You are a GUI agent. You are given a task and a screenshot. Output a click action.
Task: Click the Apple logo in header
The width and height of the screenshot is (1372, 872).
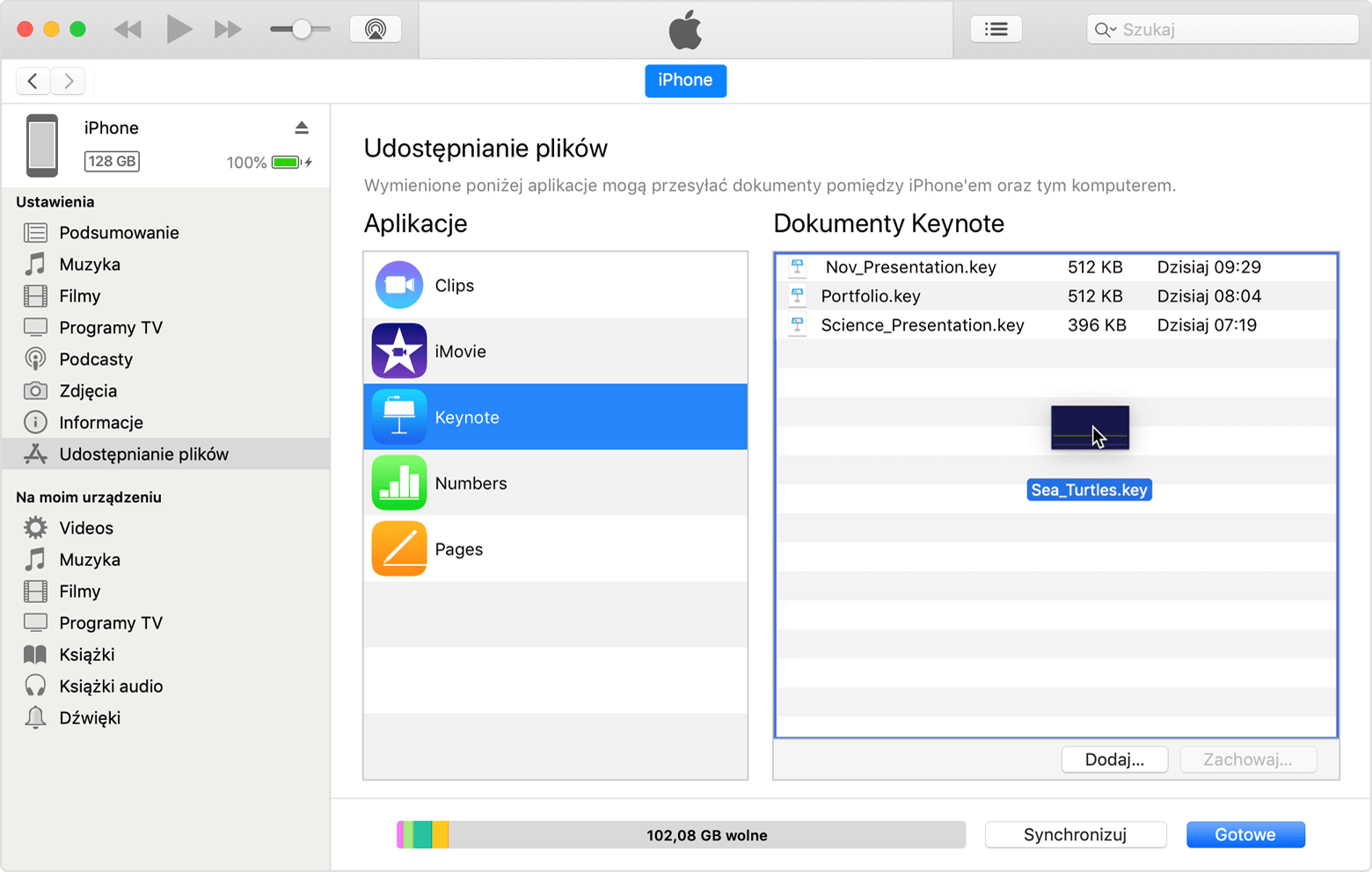[x=686, y=29]
